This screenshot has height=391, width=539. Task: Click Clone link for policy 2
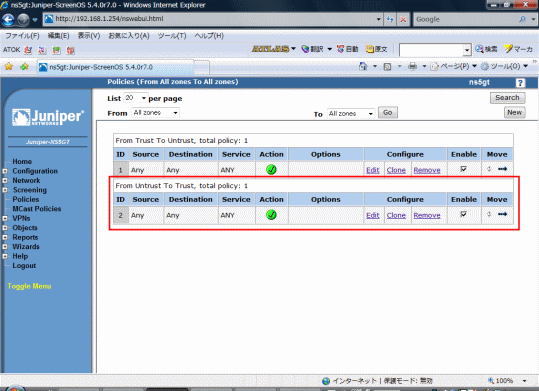click(x=396, y=215)
